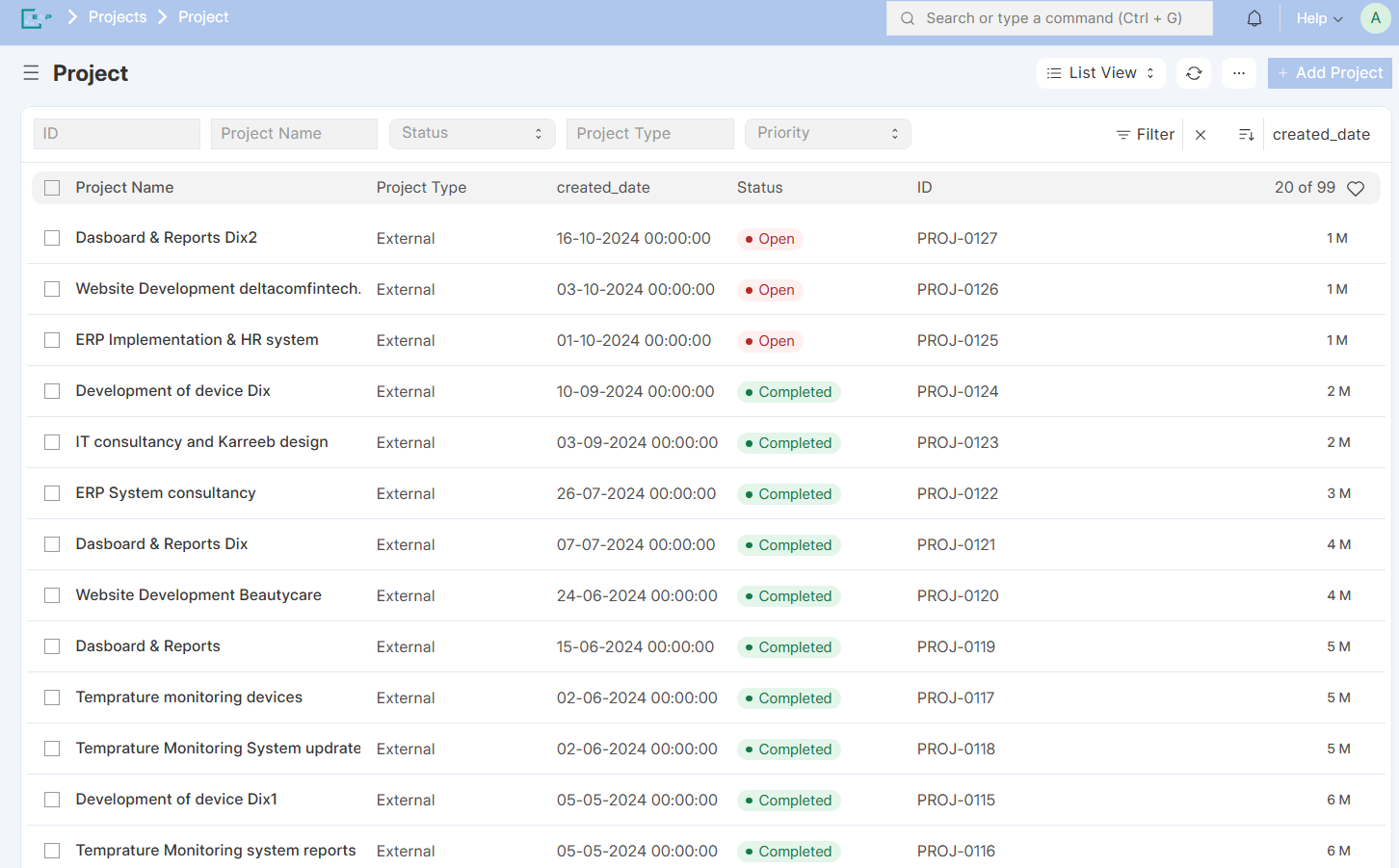Click the Project Name filter field
The width and height of the screenshot is (1399, 868).
[294, 134]
